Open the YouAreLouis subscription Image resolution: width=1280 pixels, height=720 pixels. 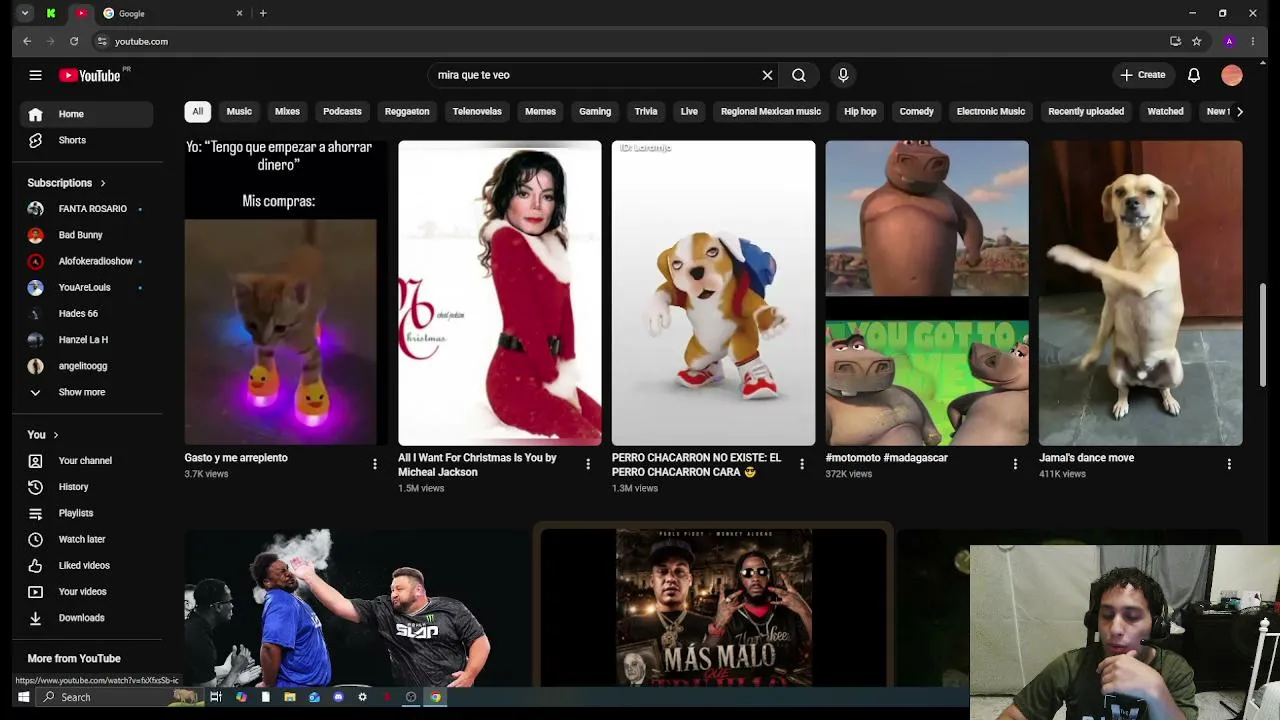pos(87,287)
